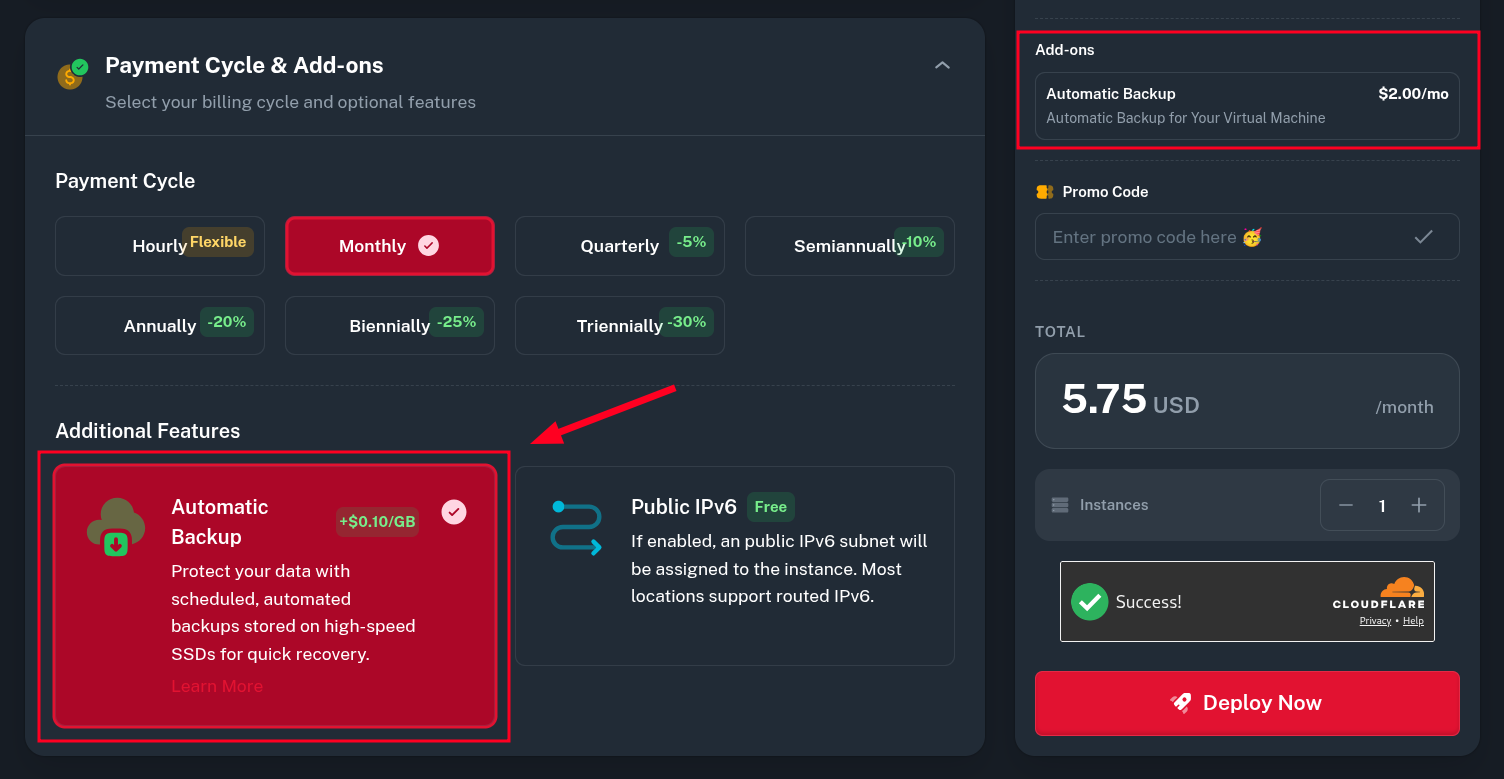Click the green Success checkmark icon
This screenshot has width=1504, height=779.
point(1089,602)
